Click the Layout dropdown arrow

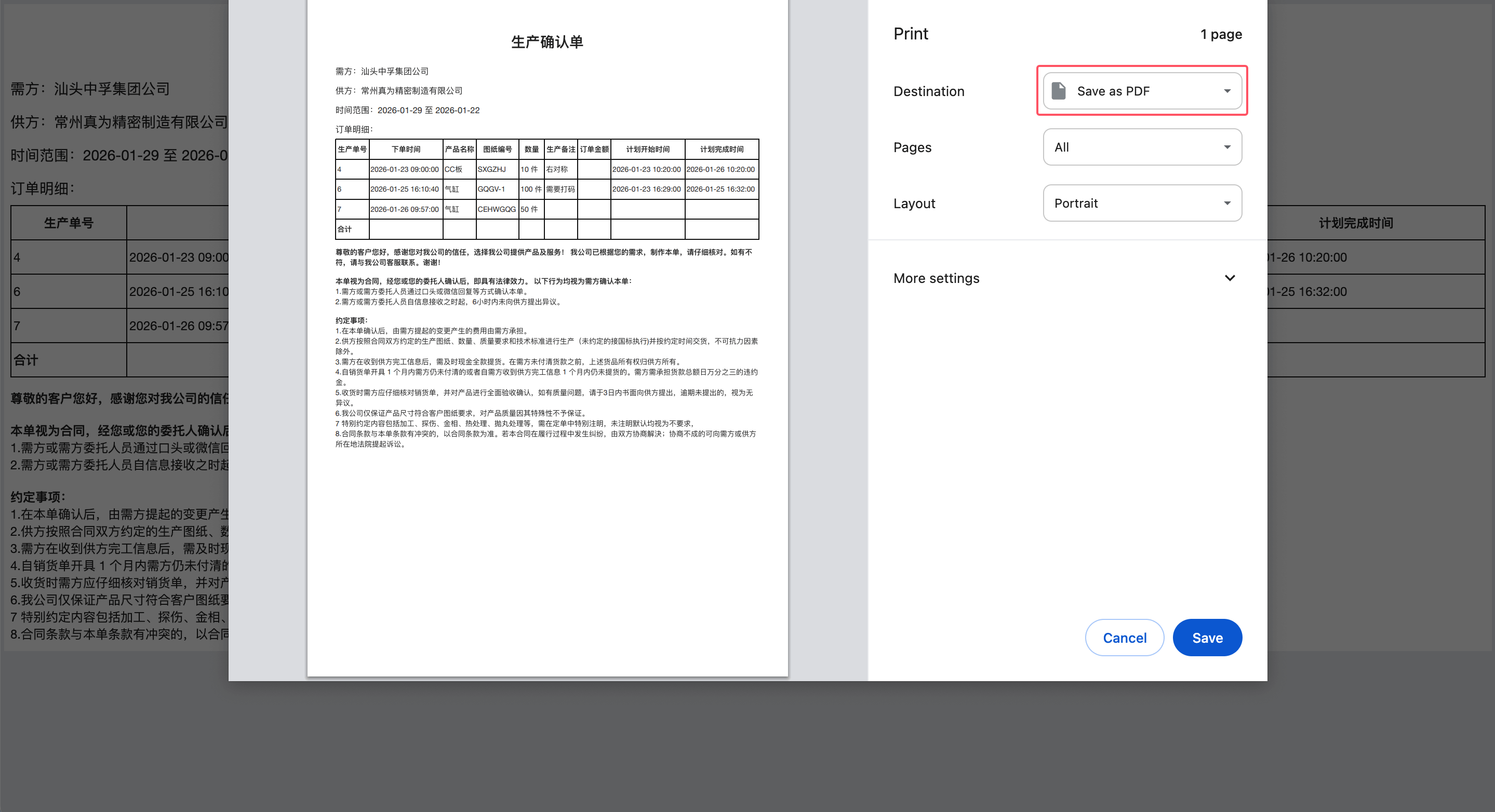(x=1227, y=204)
